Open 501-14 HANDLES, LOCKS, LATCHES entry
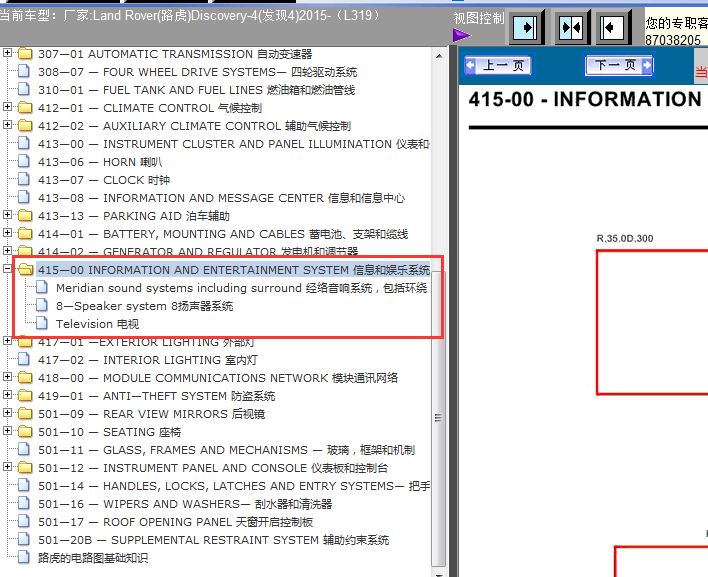The height and width of the screenshot is (577, 708). click(x=233, y=486)
